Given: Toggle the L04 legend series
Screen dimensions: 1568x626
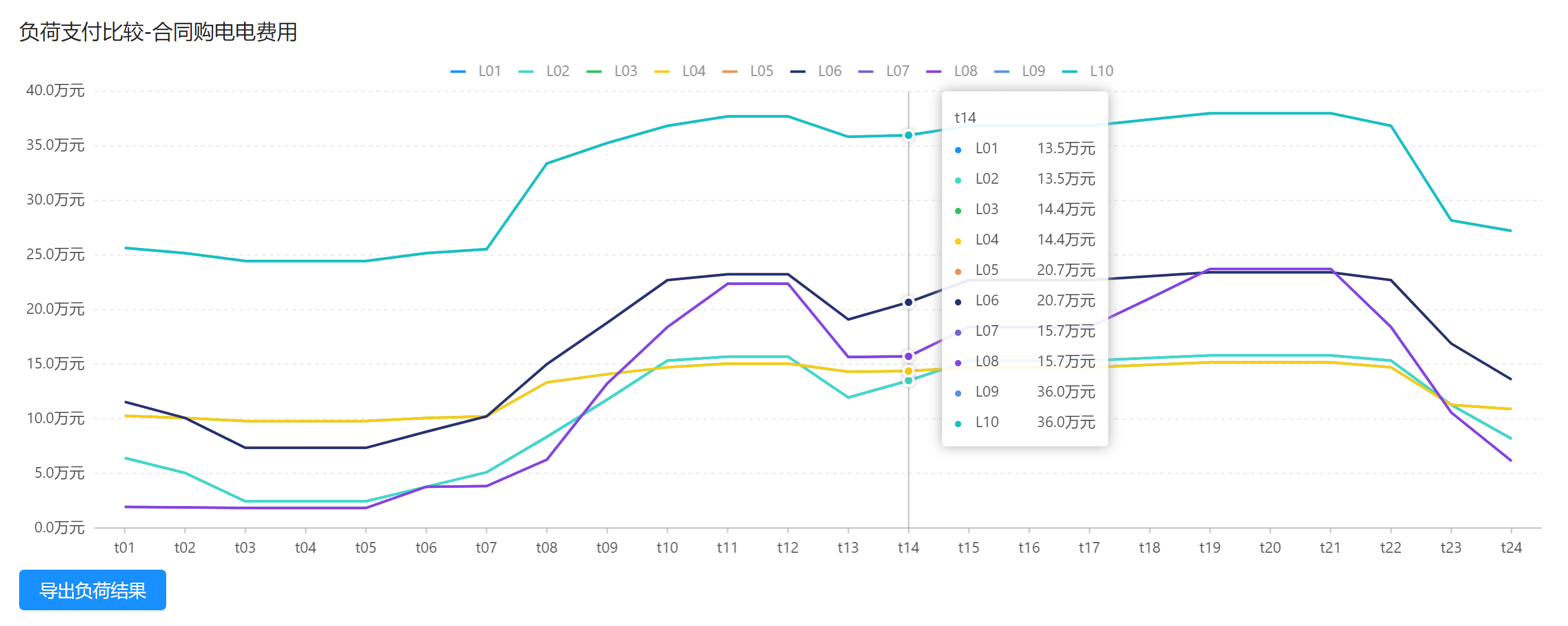Looking at the screenshot, I should pos(680,71).
